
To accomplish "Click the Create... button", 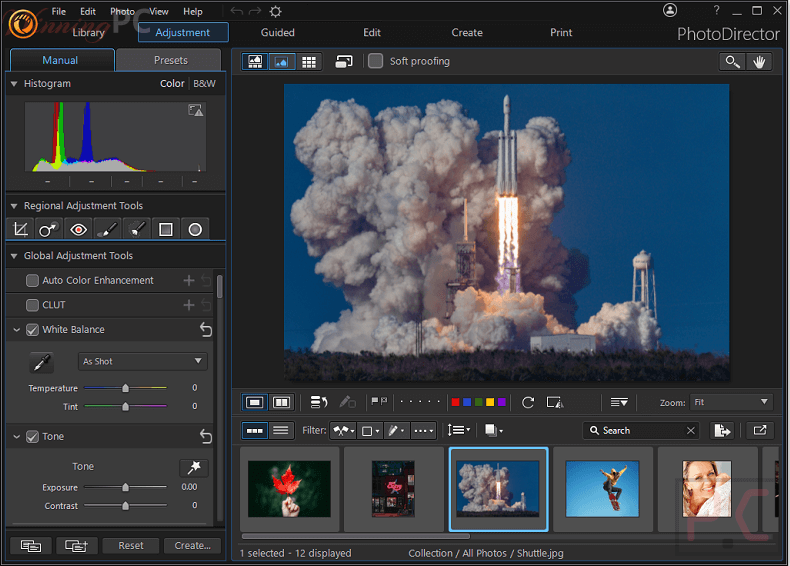I will pos(192,545).
